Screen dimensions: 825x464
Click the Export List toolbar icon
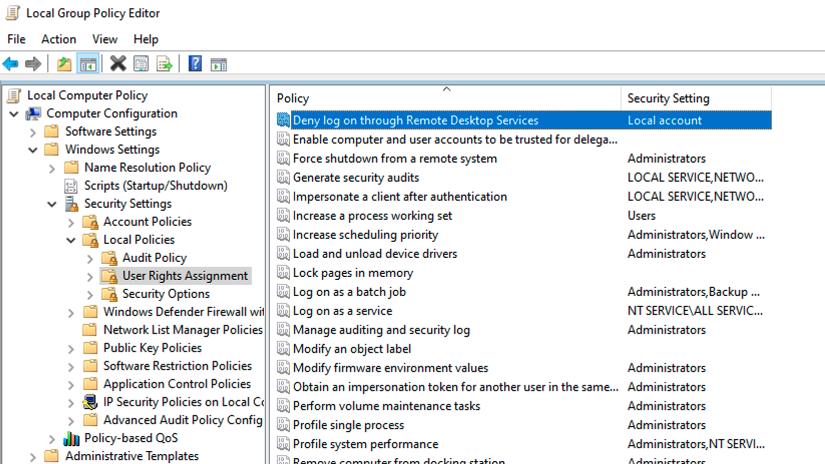pos(164,64)
